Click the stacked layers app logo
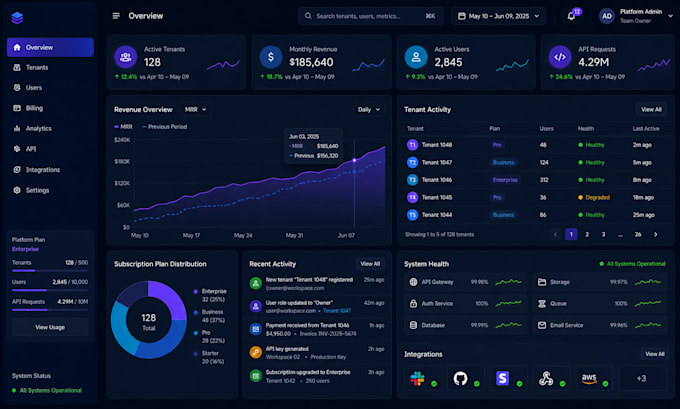The height and width of the screenshot is (409, 680). [x=17, y=18]
